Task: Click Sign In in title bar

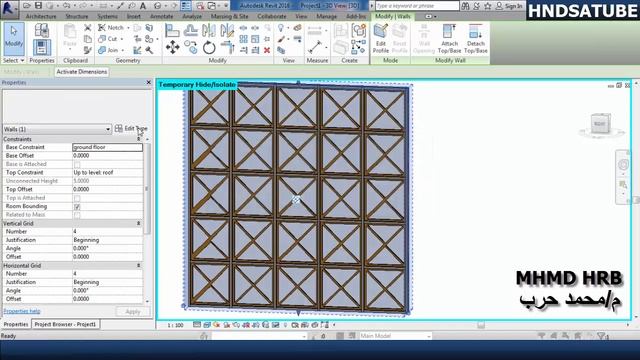Action: pyautogui.click(x=509, y=6)
